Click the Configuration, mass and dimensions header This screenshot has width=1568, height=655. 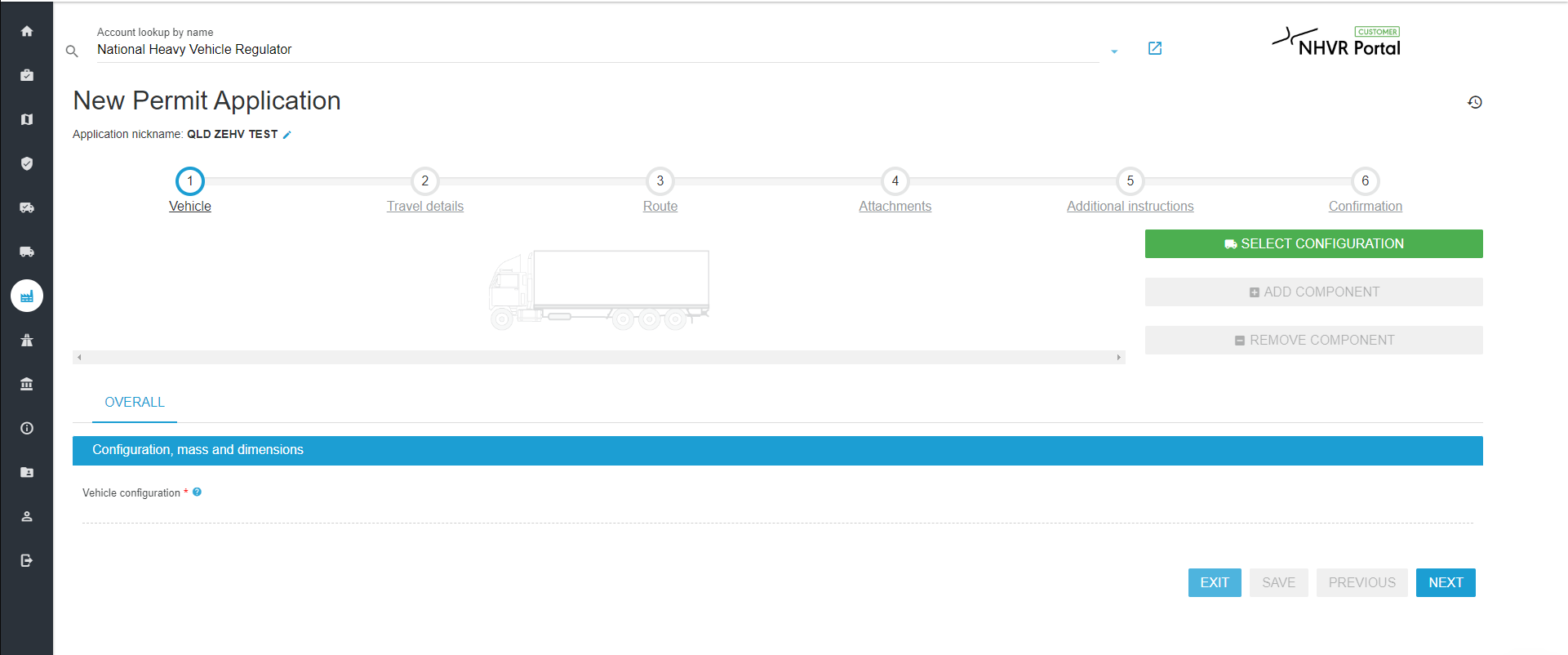tap(778, 451)
